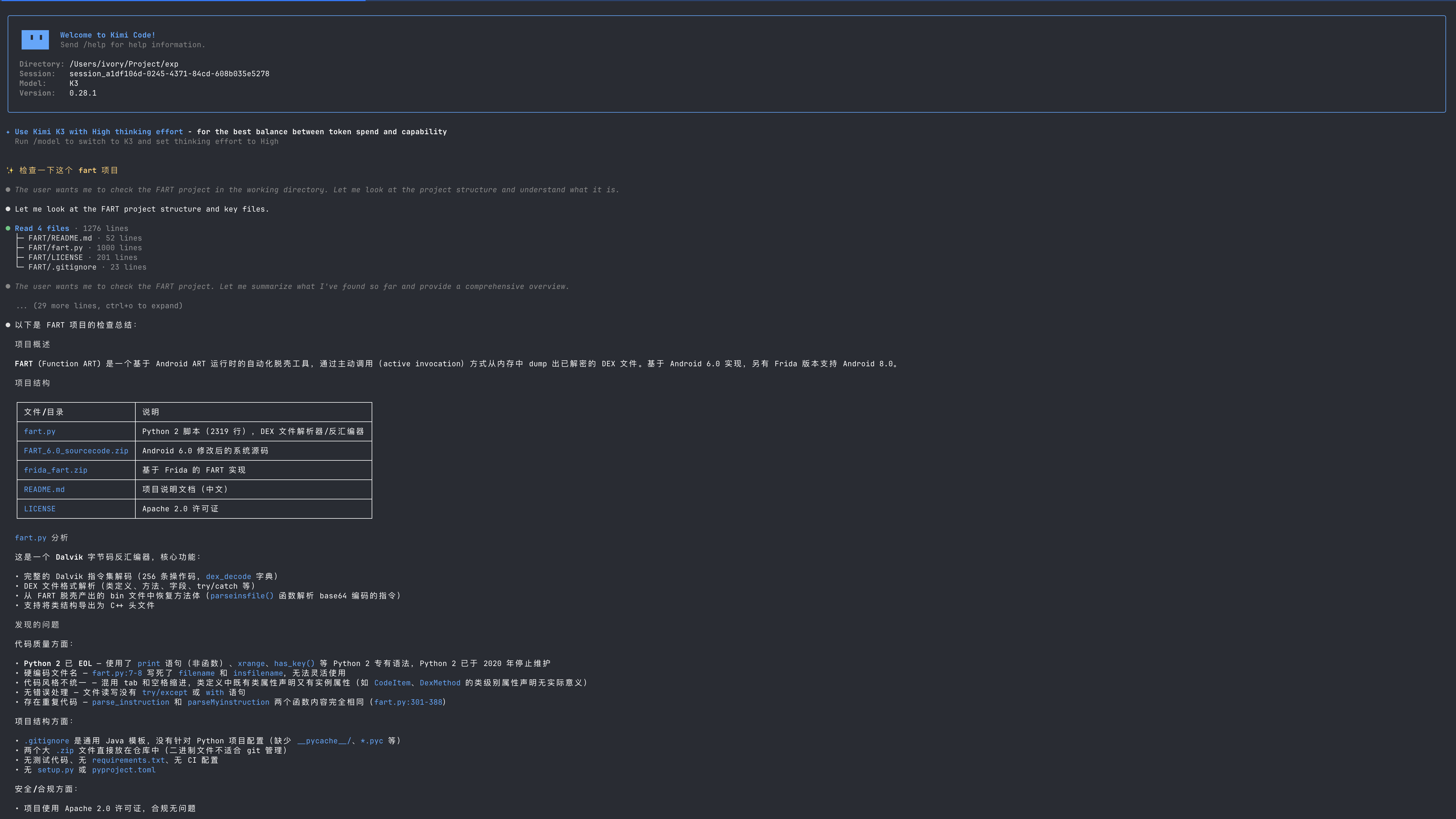Click README.md link in the table
This screenshot has width=1456, height=819.
(44, 489)
